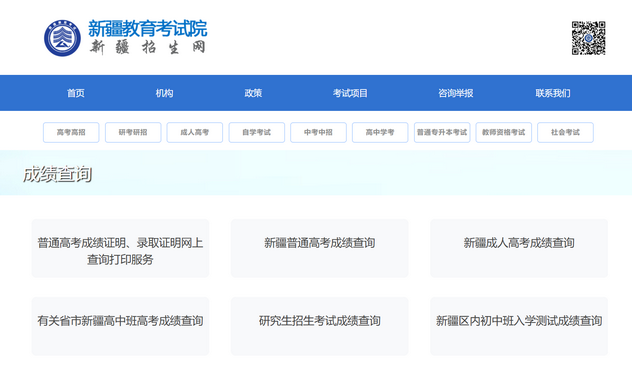Image resolution: width=632 pixels, height=368 pixels.
Task: Go to 首页 in the navigation bar
Action: pyautogui.click(x=76, y=93)
